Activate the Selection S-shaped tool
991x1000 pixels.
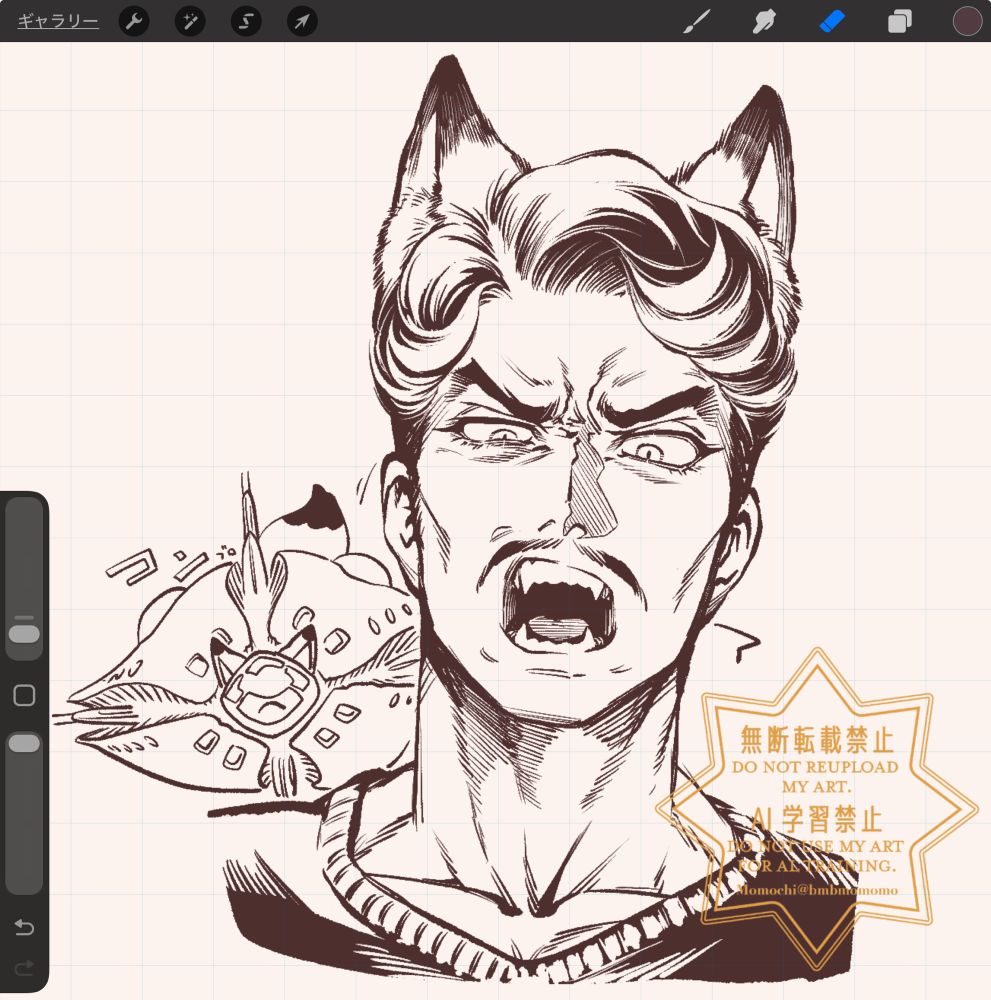point(246,22)
